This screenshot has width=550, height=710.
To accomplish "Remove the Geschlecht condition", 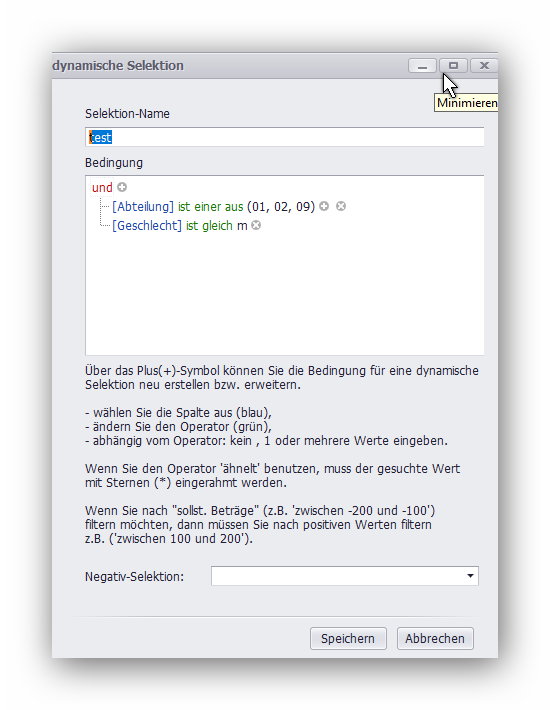I will pos(256,225).
